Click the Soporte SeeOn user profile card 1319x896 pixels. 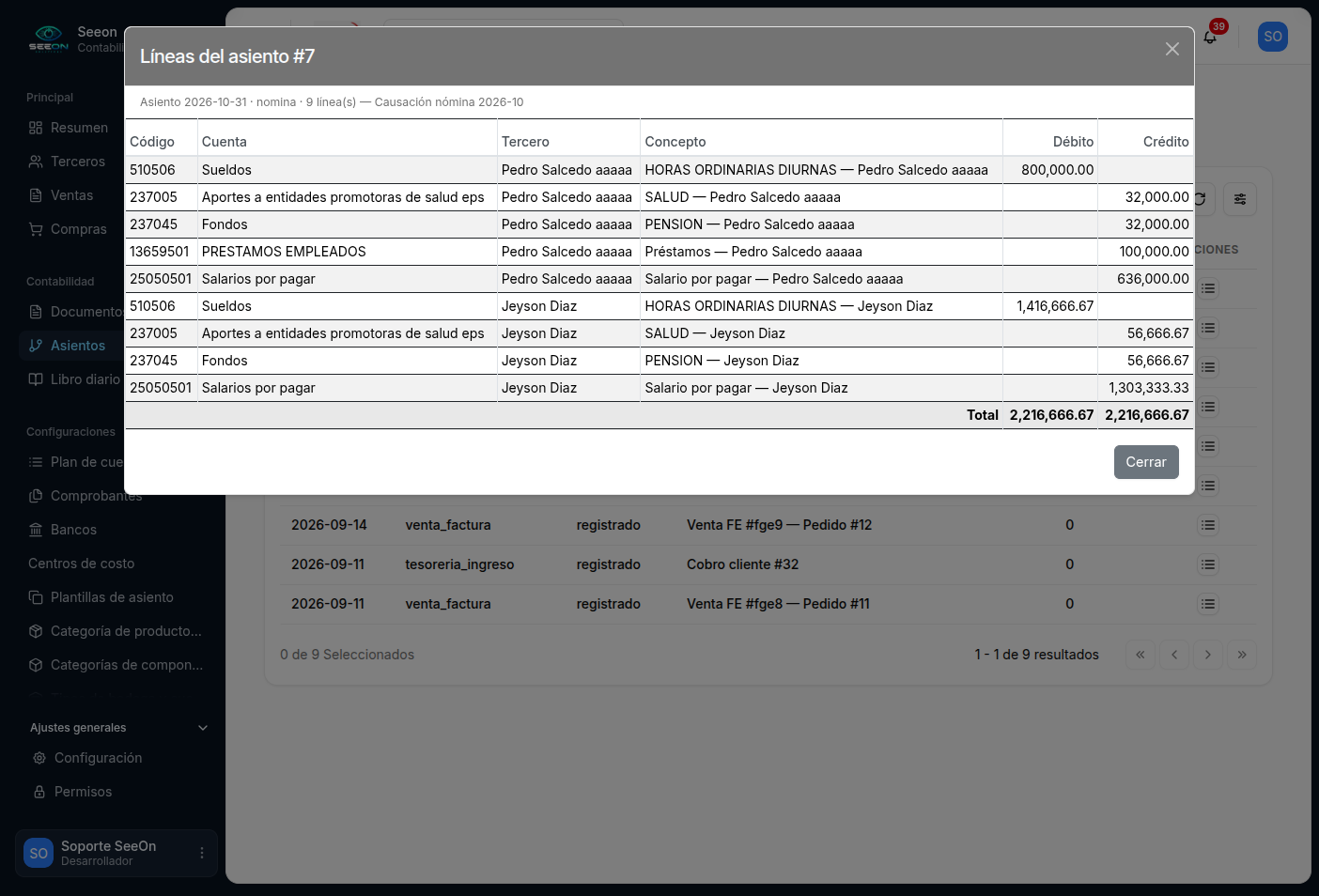click(116, 853)
